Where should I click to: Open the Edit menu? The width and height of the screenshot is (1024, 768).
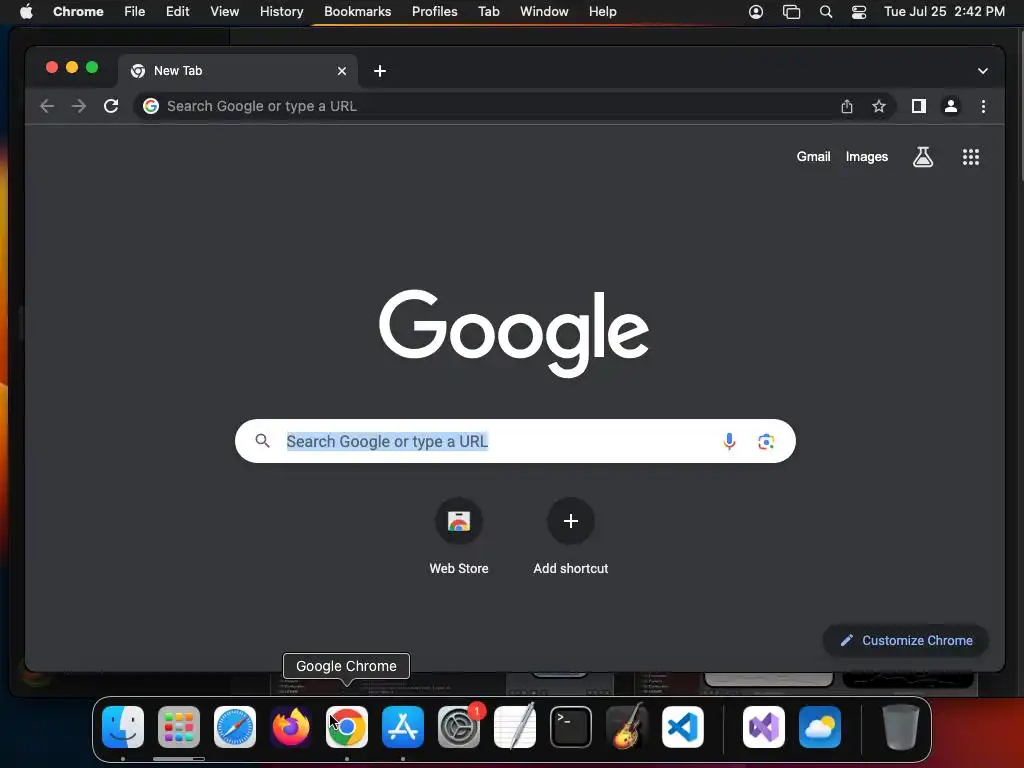pyautogui.click(x=177, y=12)
